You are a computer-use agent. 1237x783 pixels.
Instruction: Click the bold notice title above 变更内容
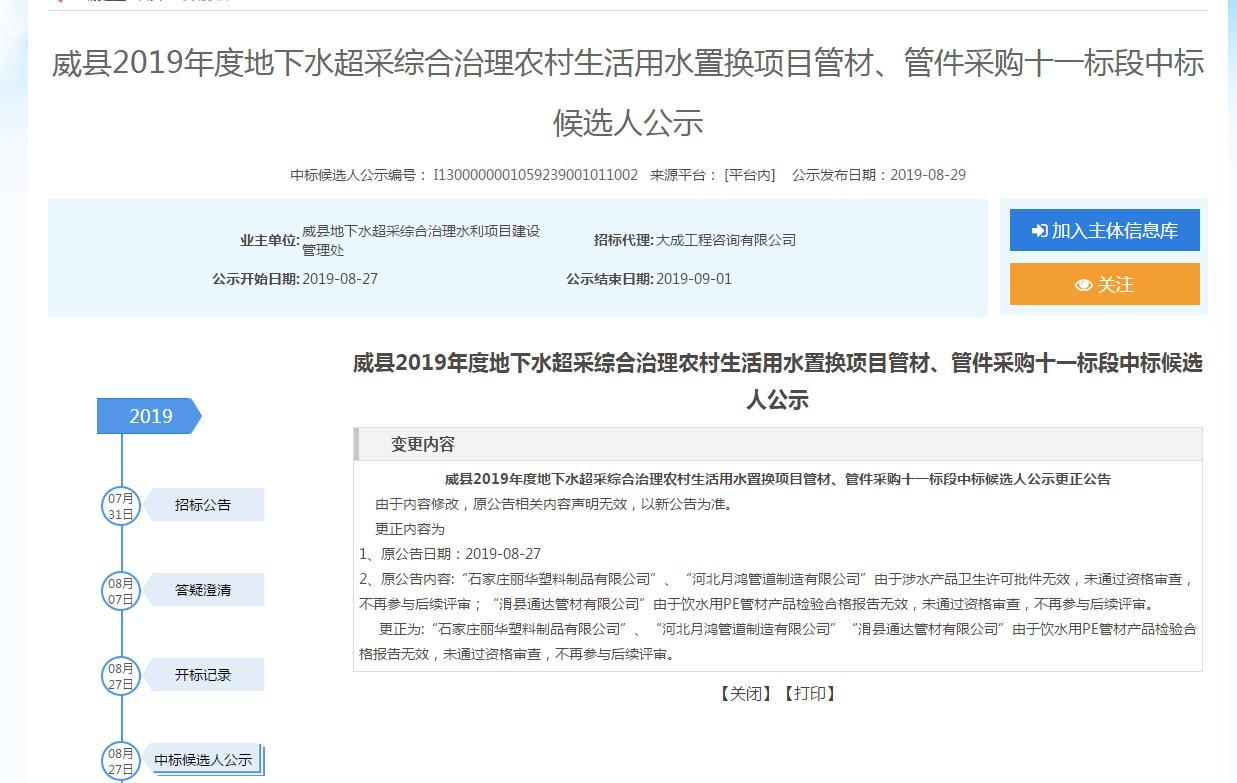point(777,381)
